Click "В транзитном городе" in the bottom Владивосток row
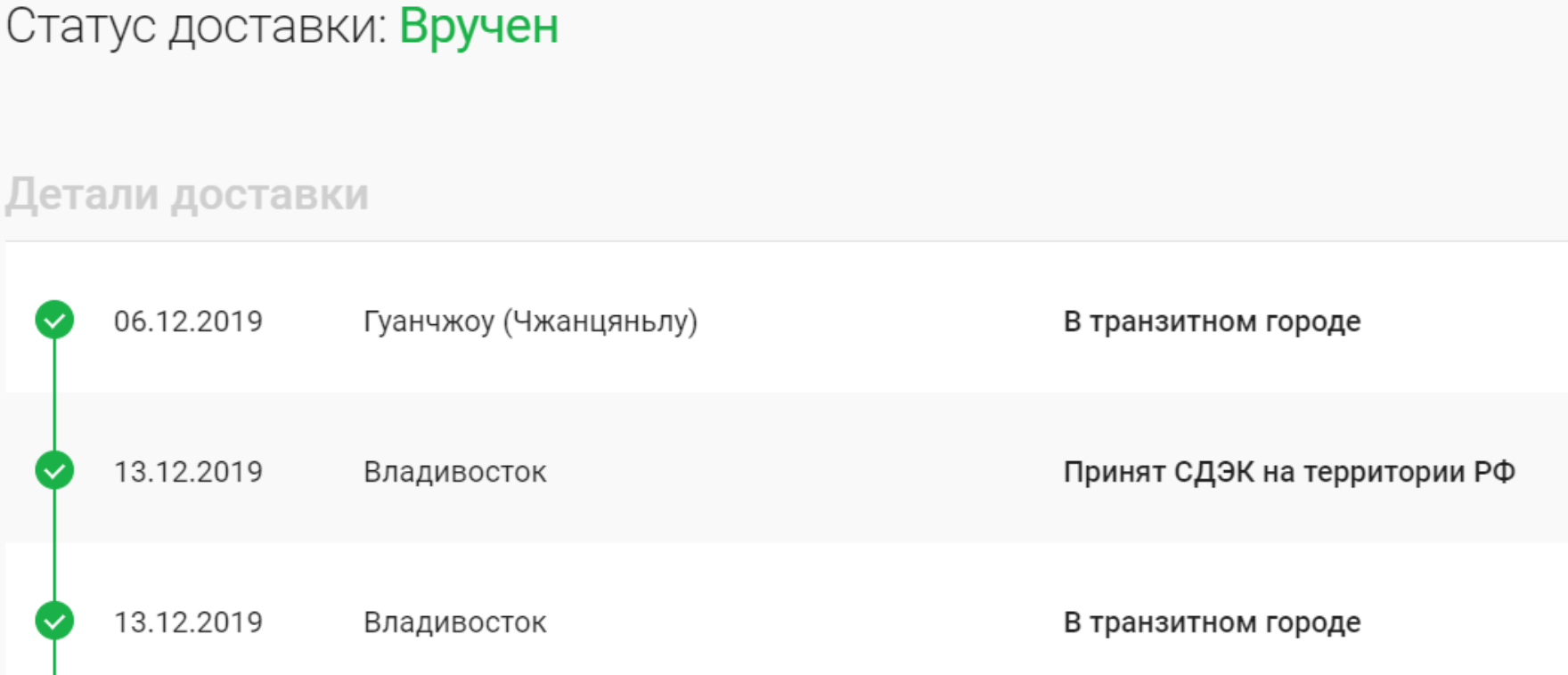This screenshot has height=675, width=1568. pyautogui.click(x=1212, y=622)
